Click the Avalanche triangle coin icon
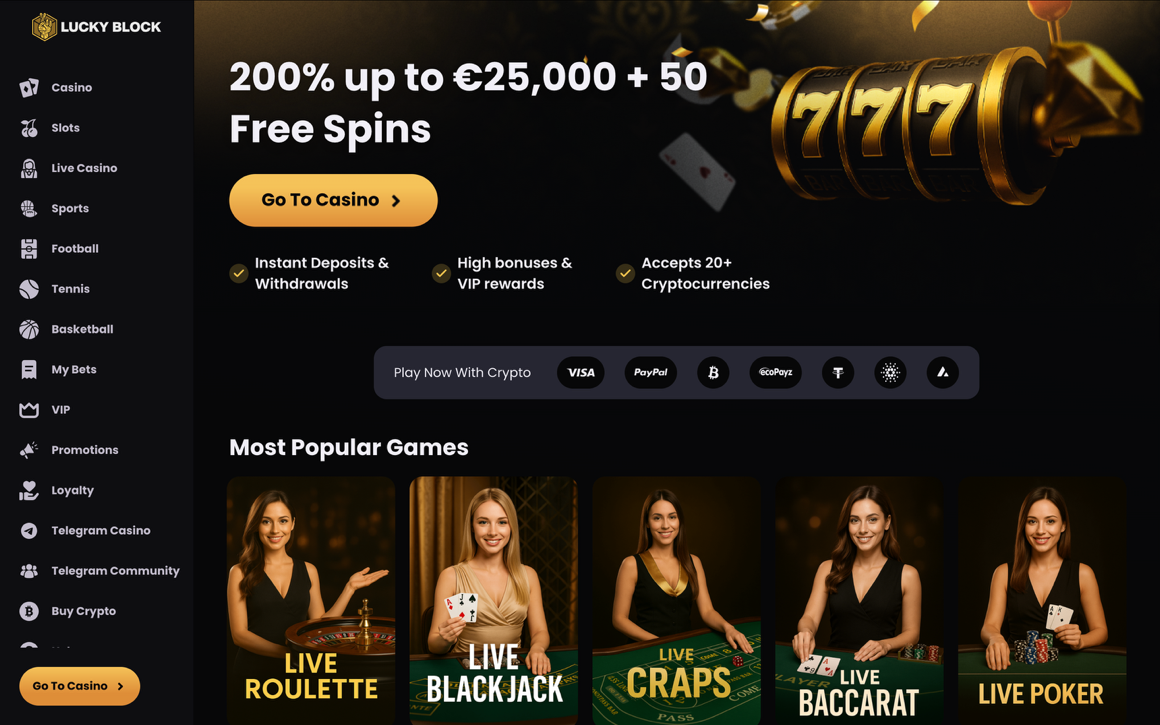 tap(942, 372)
